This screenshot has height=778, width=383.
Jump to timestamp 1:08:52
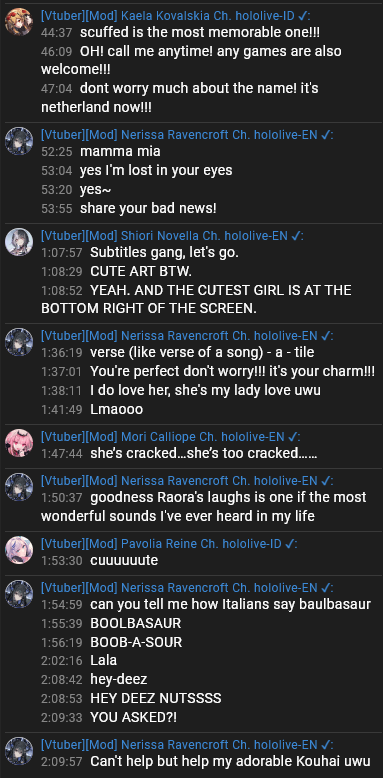pyautogui.click(x=62, y=291)
